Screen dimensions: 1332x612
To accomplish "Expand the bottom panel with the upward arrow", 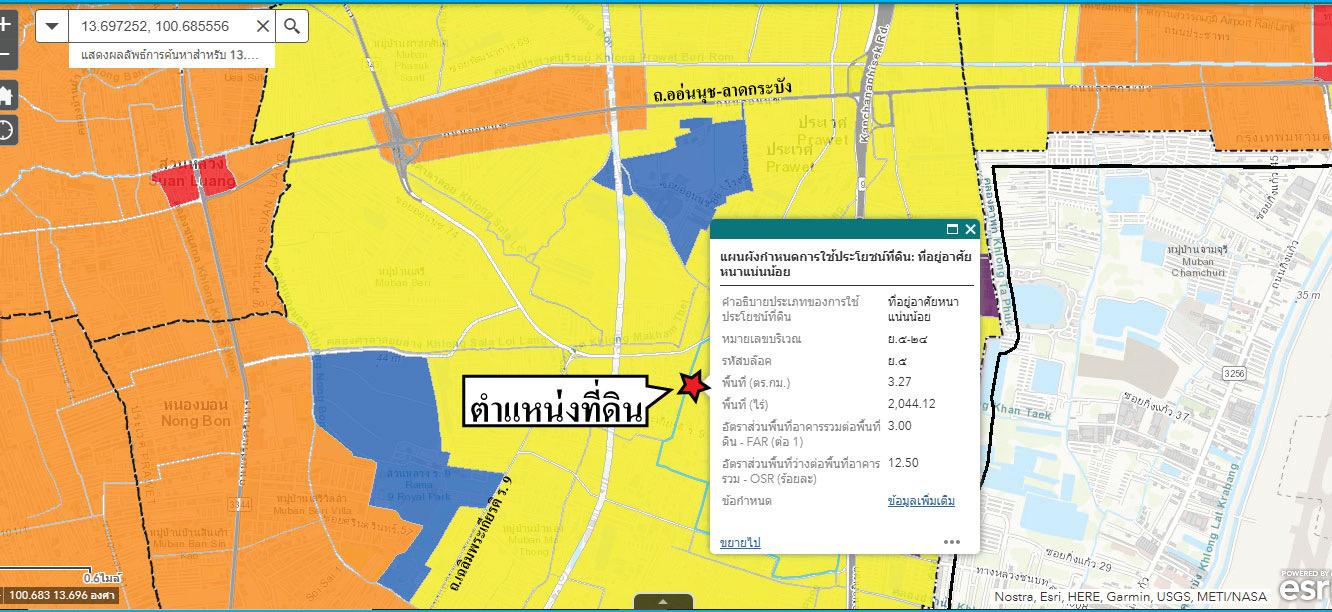I will pos(662,604).
